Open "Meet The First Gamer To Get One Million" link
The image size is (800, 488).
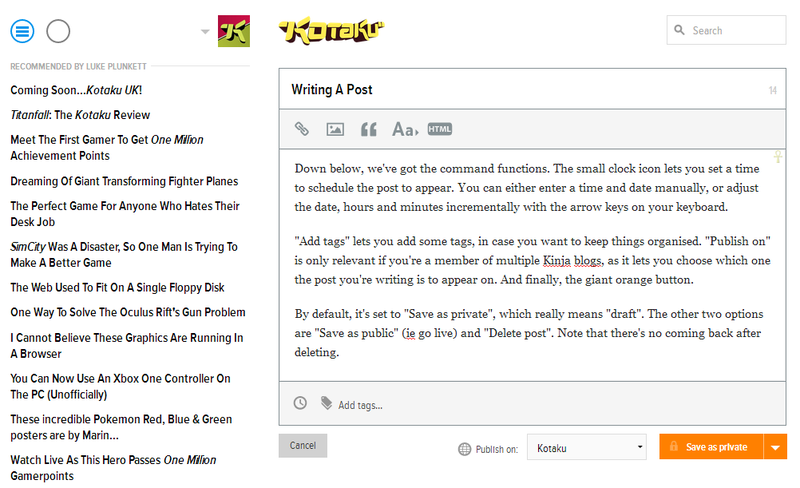pos(107,148)
